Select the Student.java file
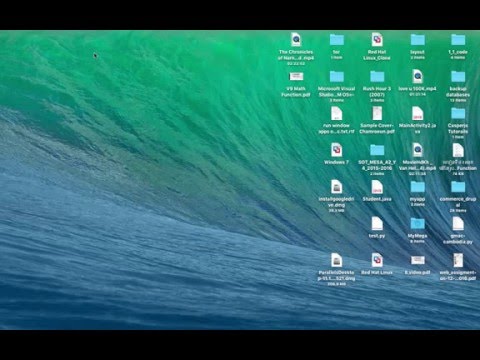Viewport: 480px width, 360px height. [377, 187]
